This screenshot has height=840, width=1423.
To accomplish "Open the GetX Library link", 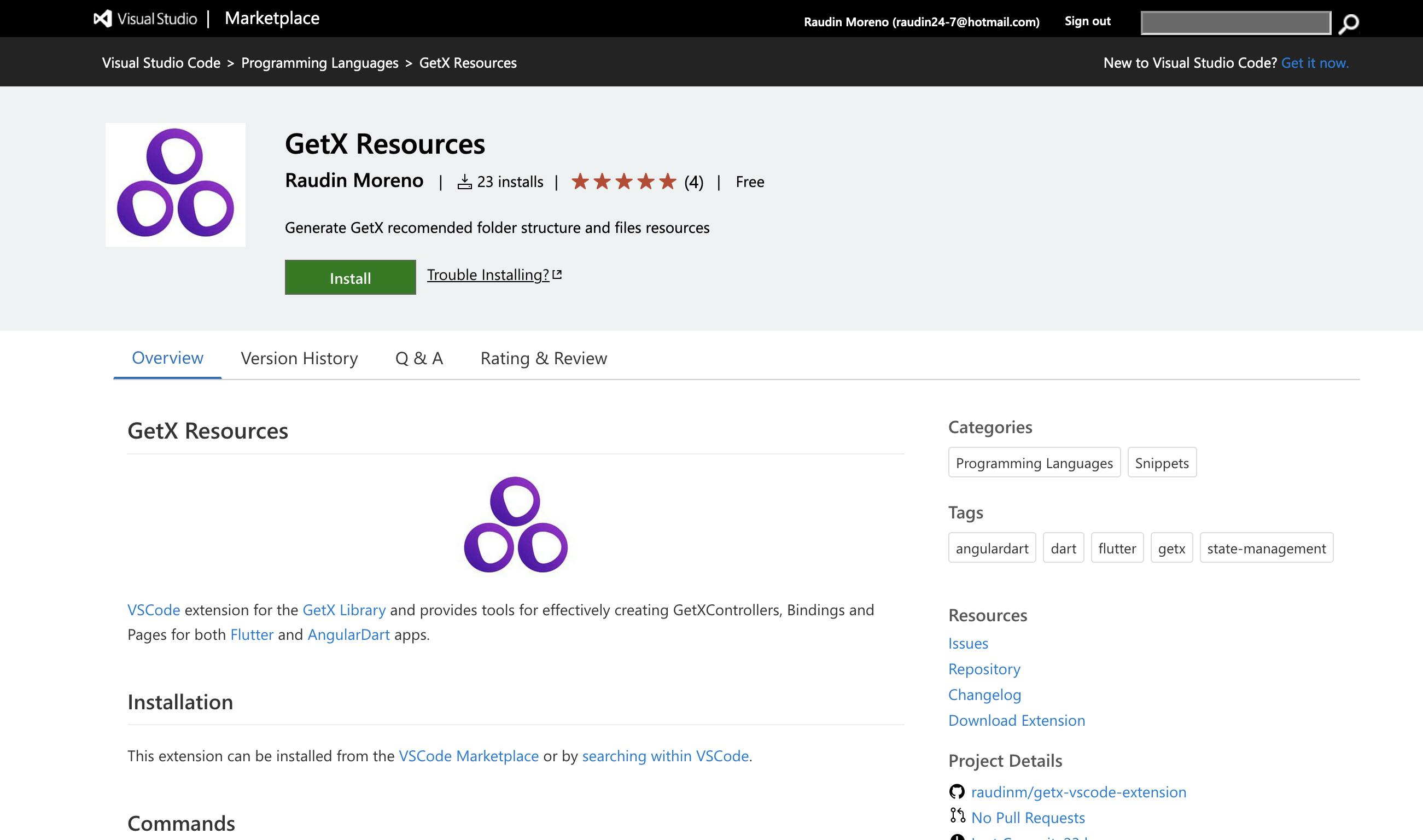I will click(x=343, y=610).
